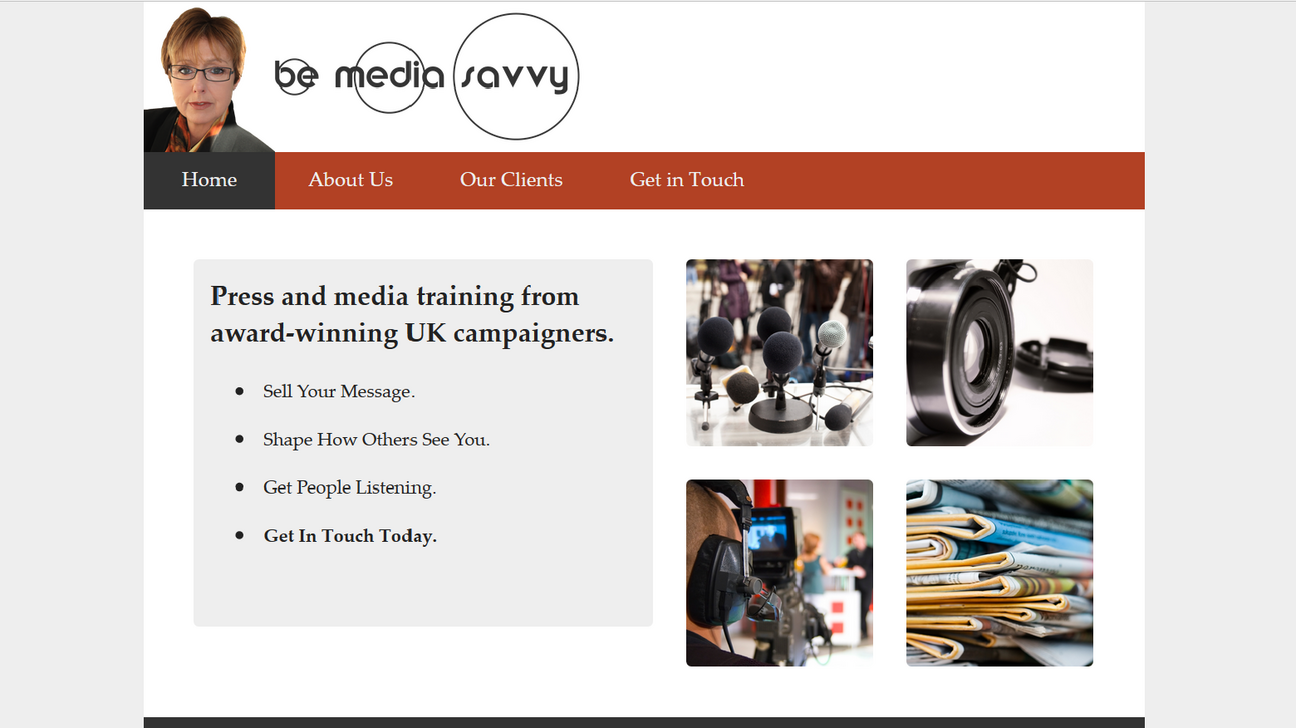Click the Home navigation tab
This screenshot has height=728, width=1296.
click(209, 180)
